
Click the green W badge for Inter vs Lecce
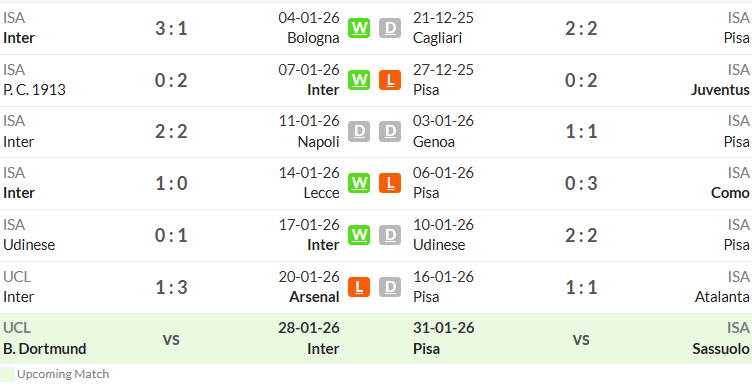point(359,183)
